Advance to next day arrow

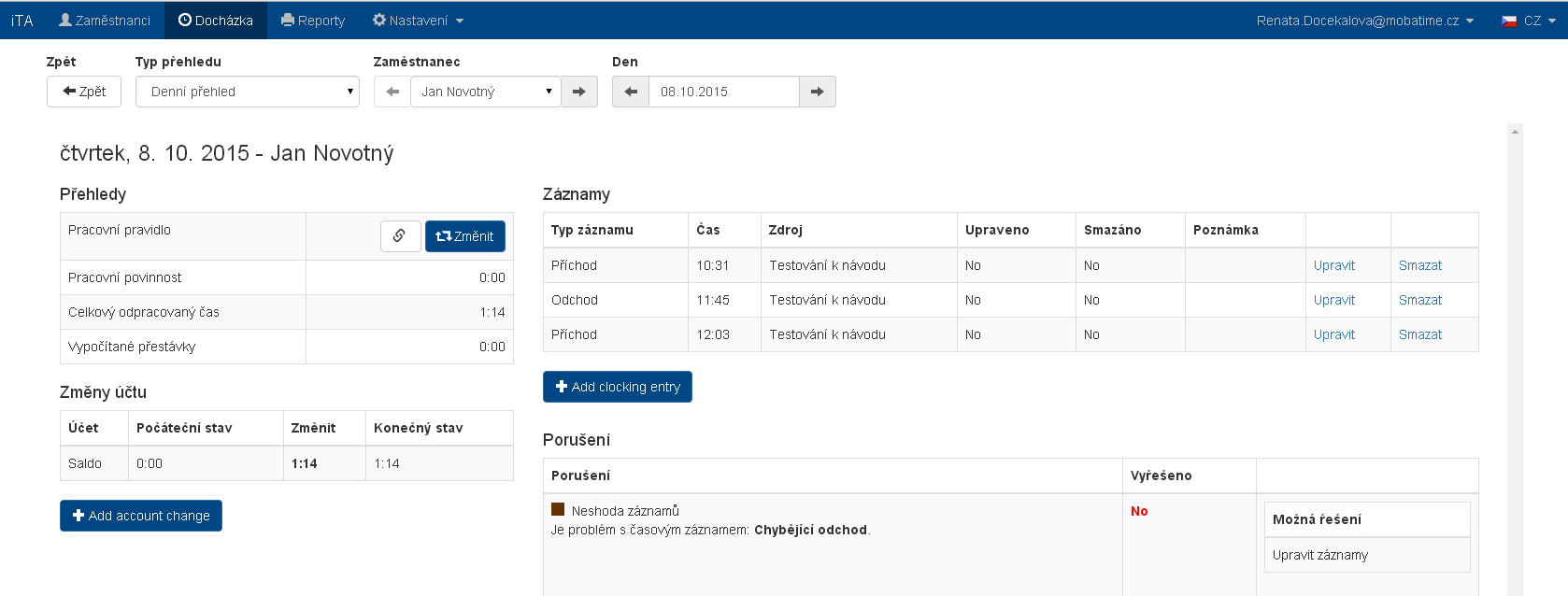click(818, 92)
